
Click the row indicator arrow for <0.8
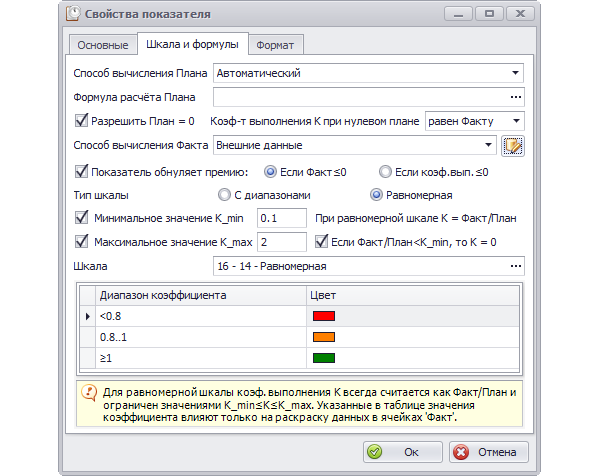88,316
